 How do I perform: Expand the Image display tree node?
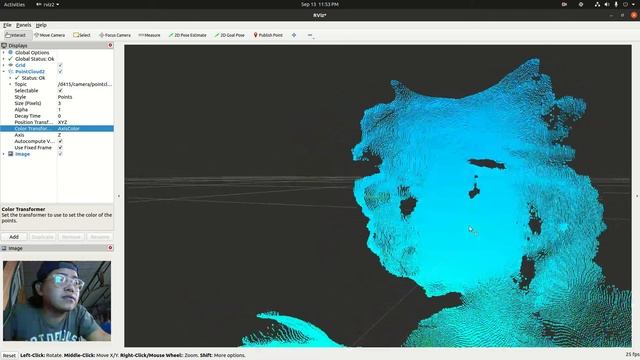tap(4, 154)
